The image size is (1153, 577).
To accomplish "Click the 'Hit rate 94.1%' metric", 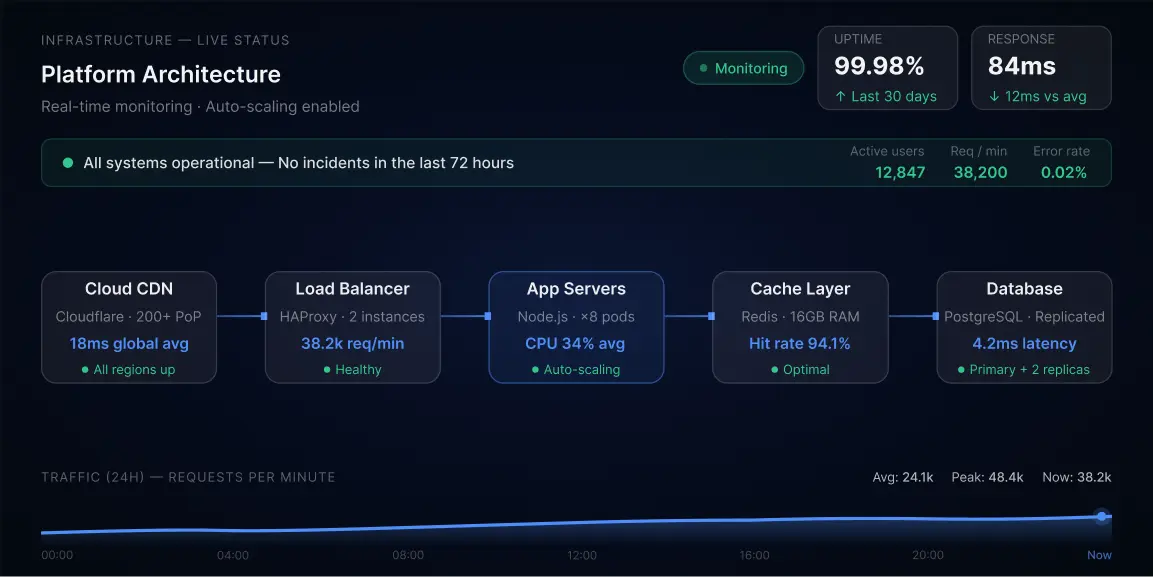I will coord(799,343).
